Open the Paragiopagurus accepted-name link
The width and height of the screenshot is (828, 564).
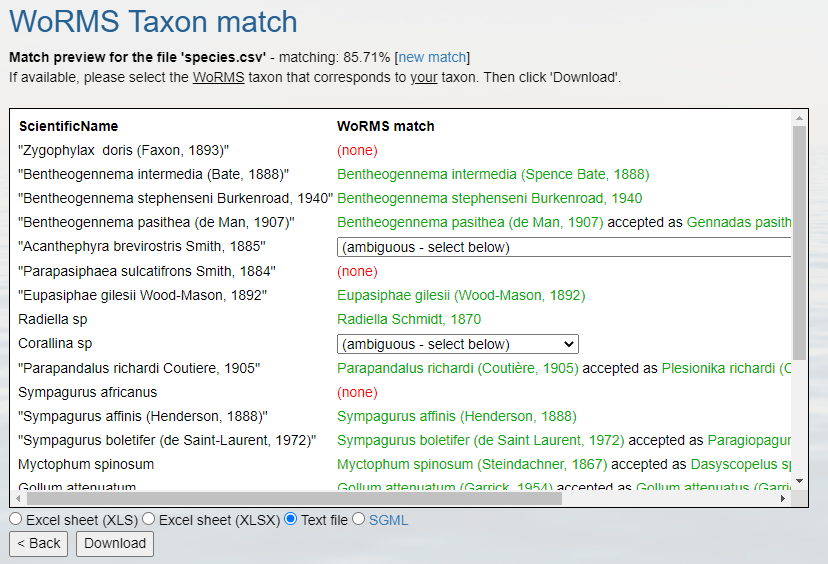[x=749, y=440]
